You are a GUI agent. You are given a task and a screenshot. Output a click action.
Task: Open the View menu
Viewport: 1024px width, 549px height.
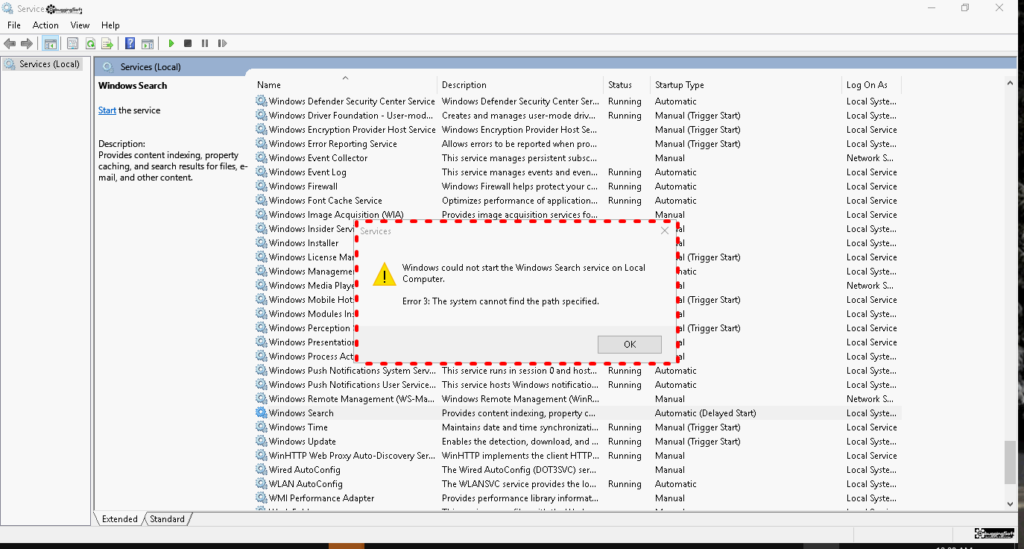[80, 25]
